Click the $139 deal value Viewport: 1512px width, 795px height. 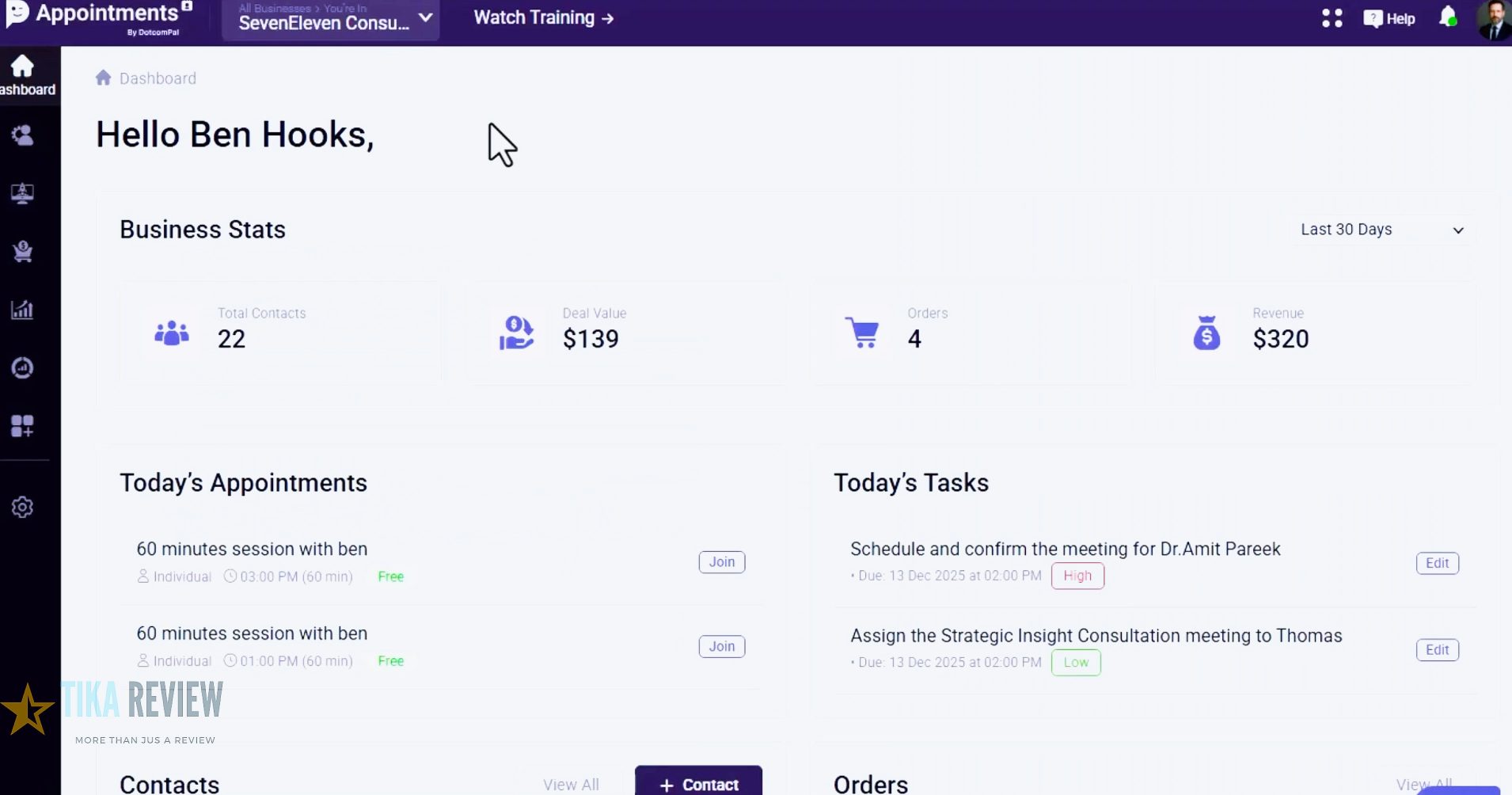click(x=591, y=339)
